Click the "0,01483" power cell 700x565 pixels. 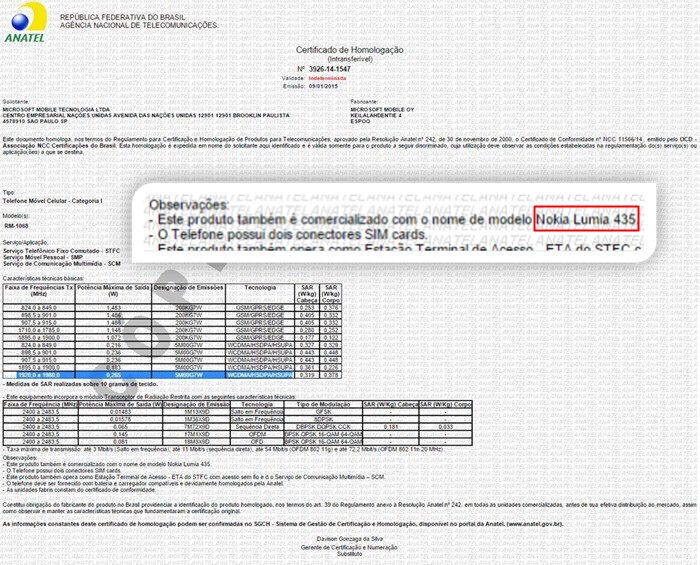pyautogui.click(x=121, y=412)
